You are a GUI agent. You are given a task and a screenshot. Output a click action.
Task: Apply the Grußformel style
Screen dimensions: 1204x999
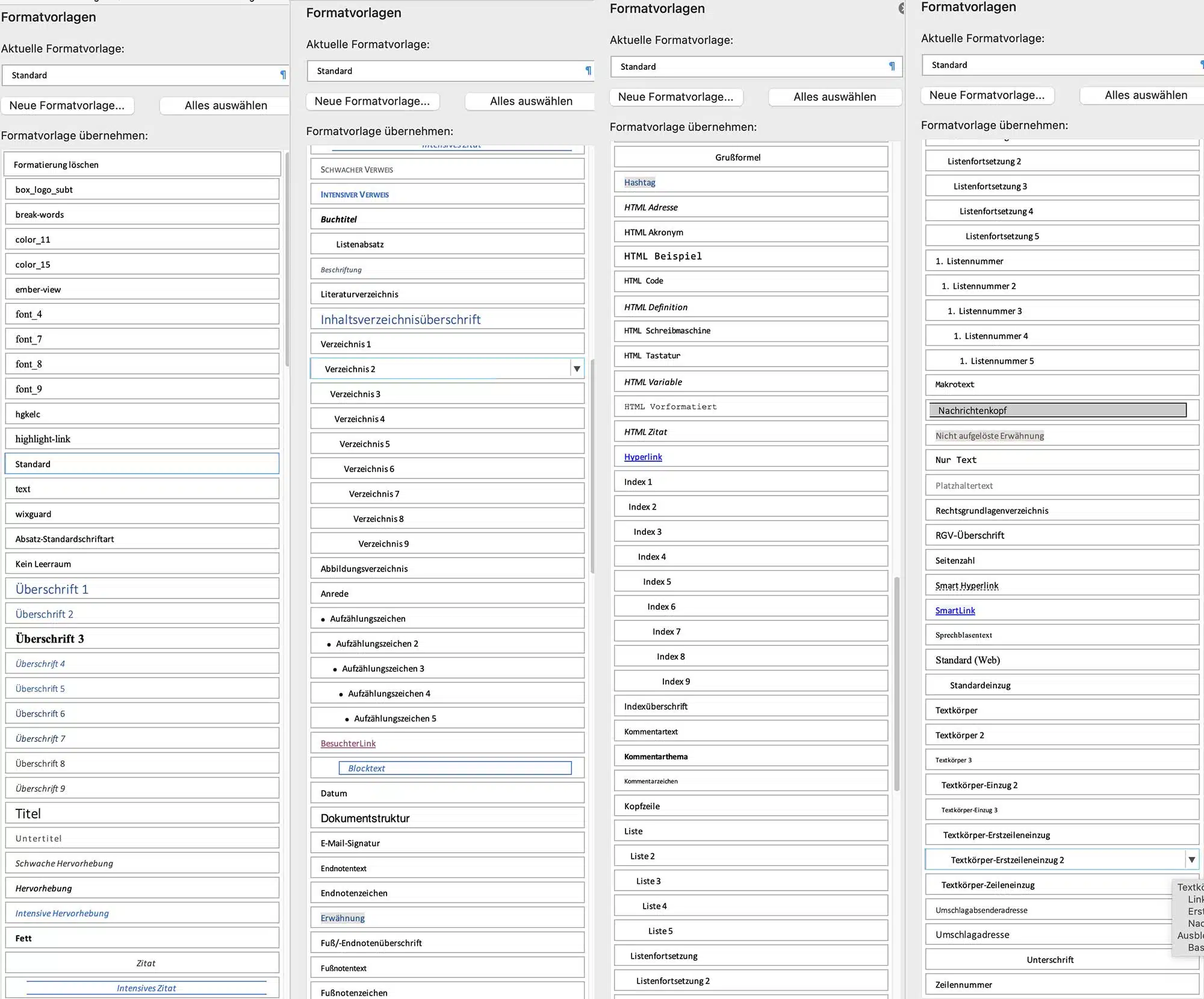pos(751,157)
